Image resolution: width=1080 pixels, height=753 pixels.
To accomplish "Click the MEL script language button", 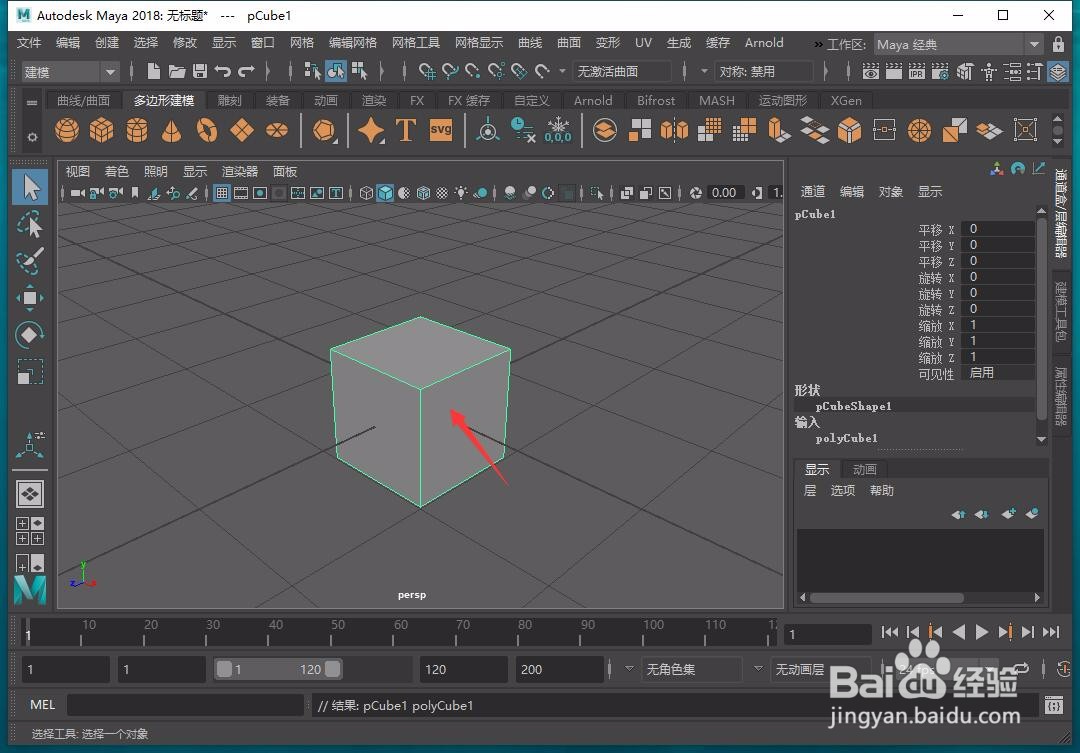I will coord(42,705).
